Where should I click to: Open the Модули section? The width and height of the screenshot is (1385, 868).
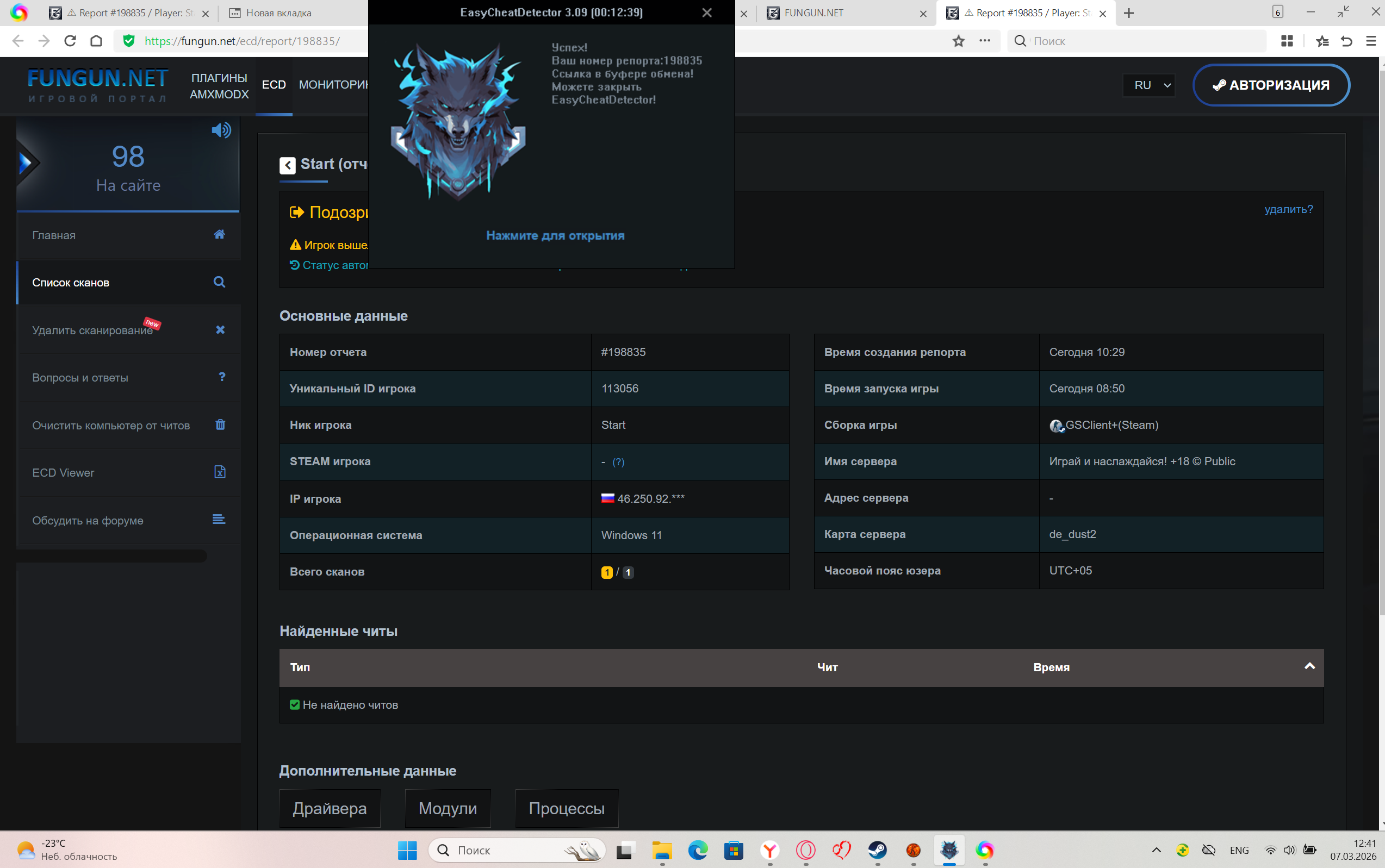pos(448,808)
